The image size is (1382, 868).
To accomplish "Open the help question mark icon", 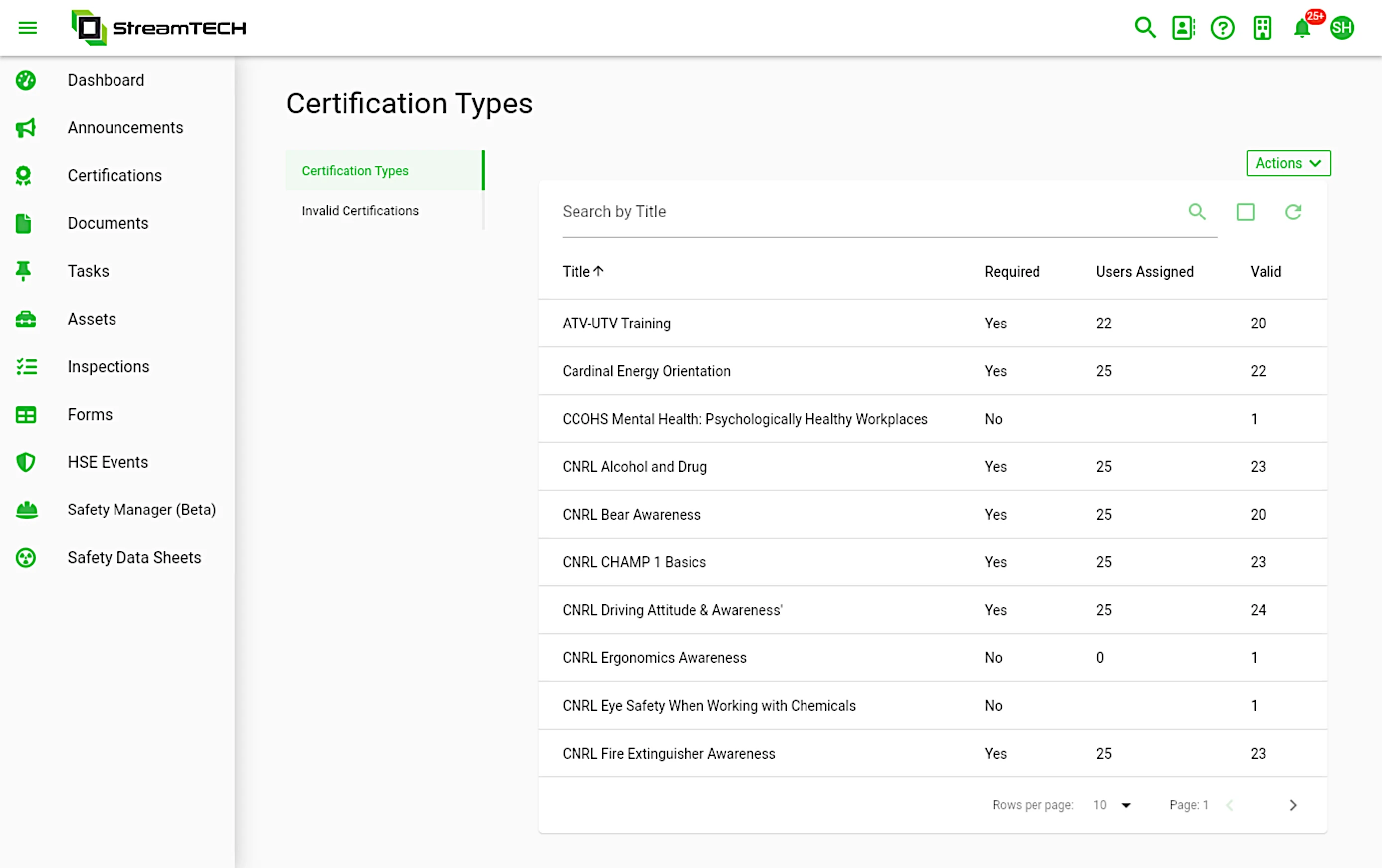I will point(1223,27).
